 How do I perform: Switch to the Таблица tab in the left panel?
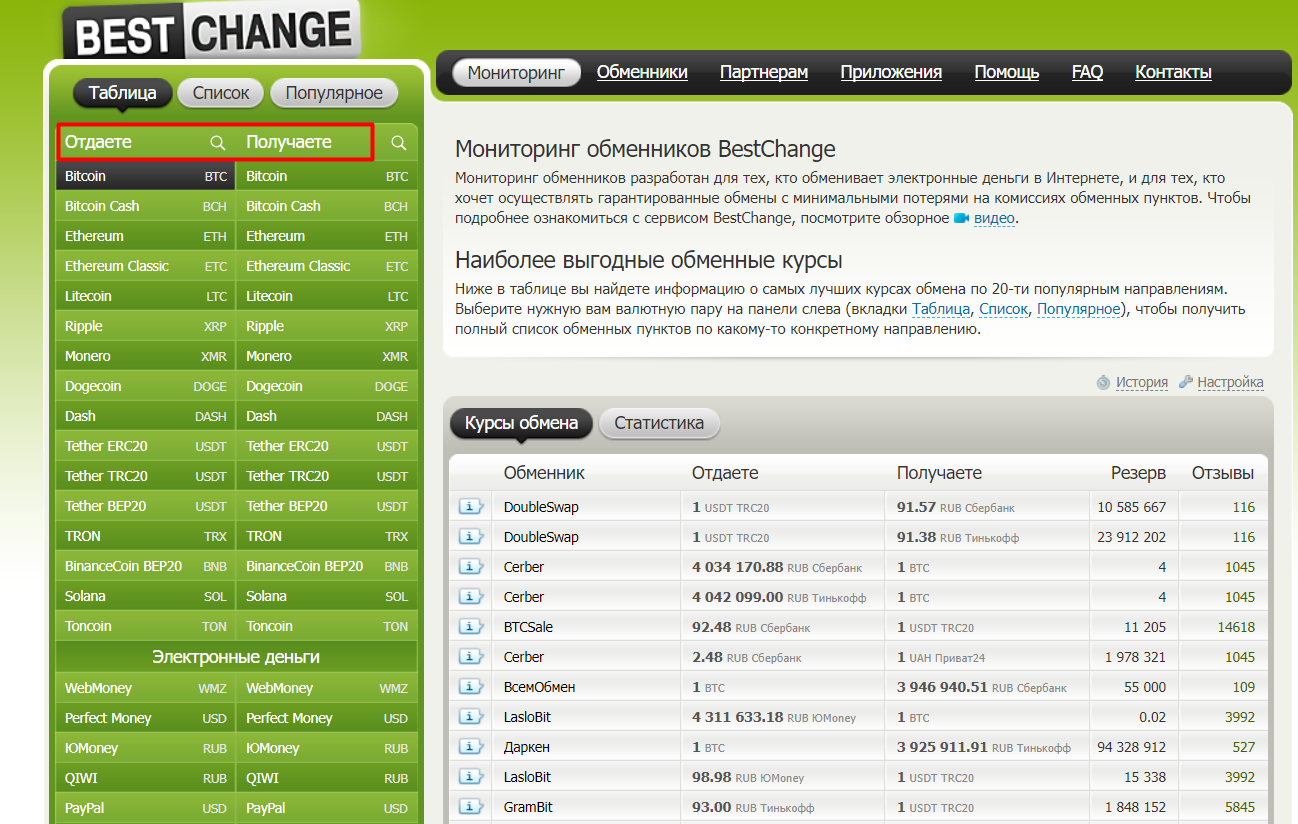tap(122, 93)
